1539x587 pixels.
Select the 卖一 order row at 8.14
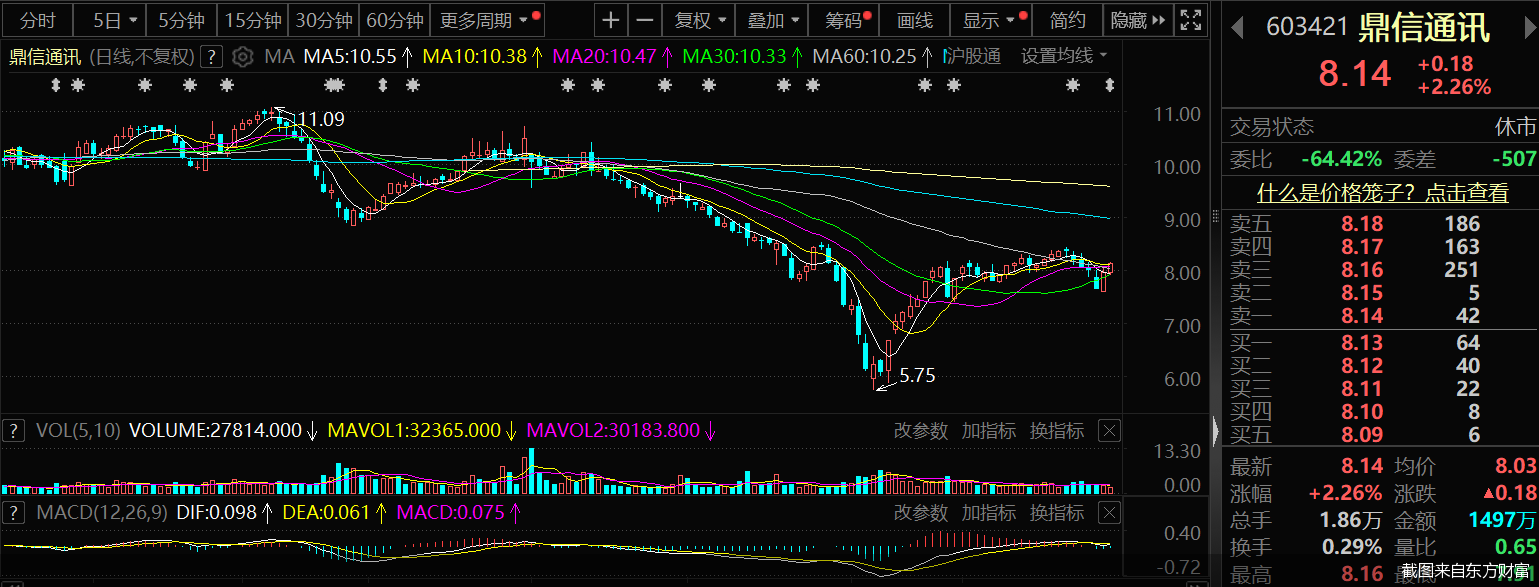[1380, 316]
